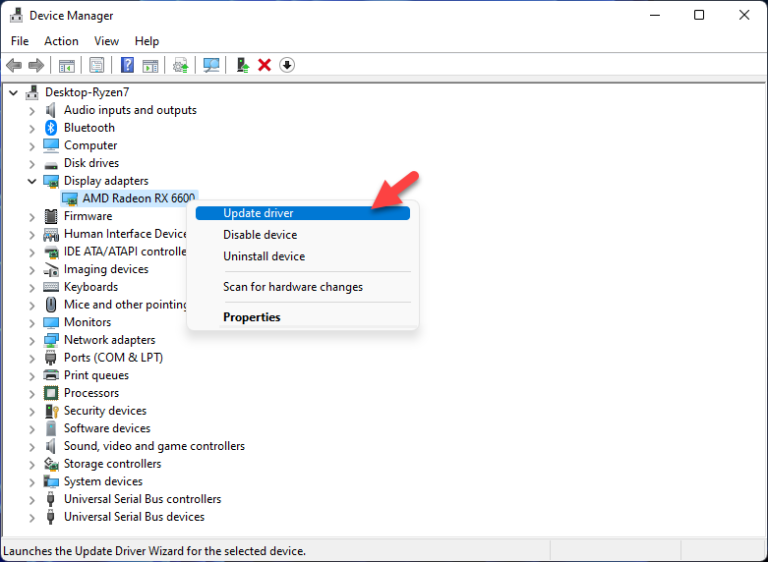768x562 pixels.
Task: Select the AMD Radeon RX 6600 device
Action: (129, 198)
